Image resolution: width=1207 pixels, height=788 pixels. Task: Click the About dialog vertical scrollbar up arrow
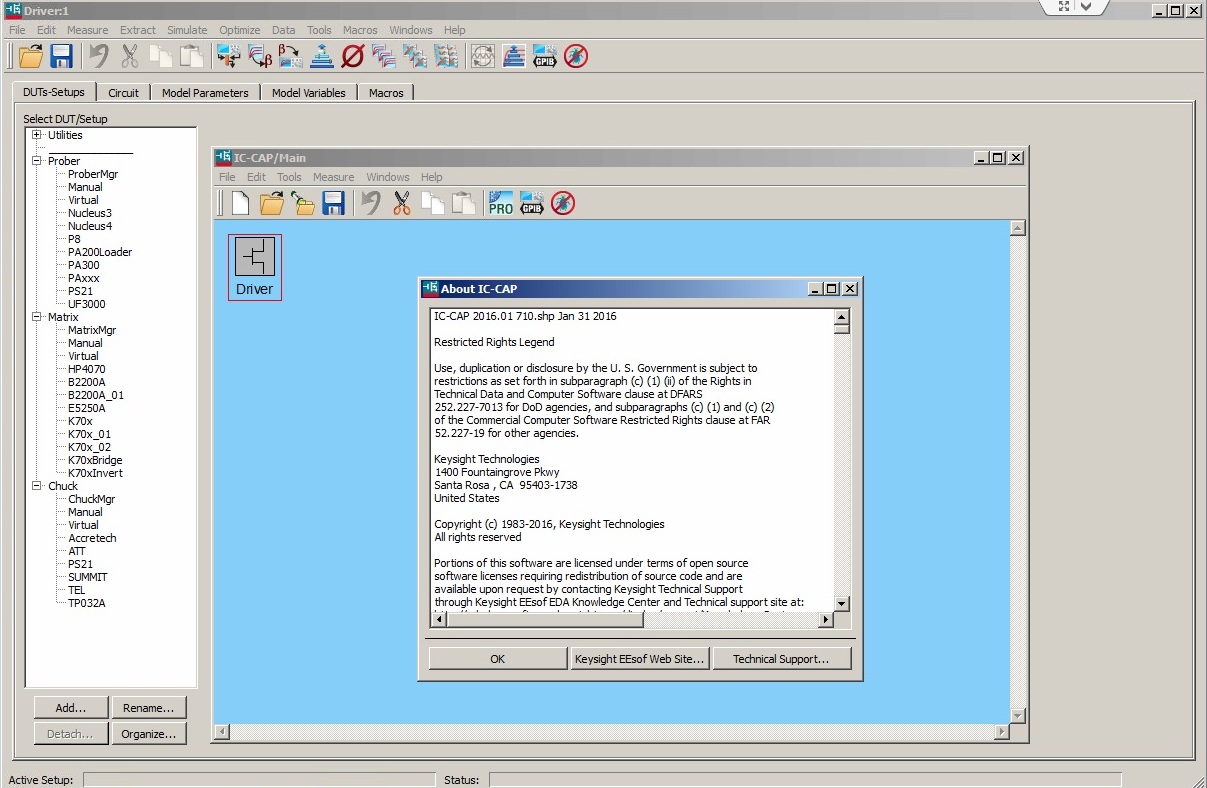click(x=842, y=317)
